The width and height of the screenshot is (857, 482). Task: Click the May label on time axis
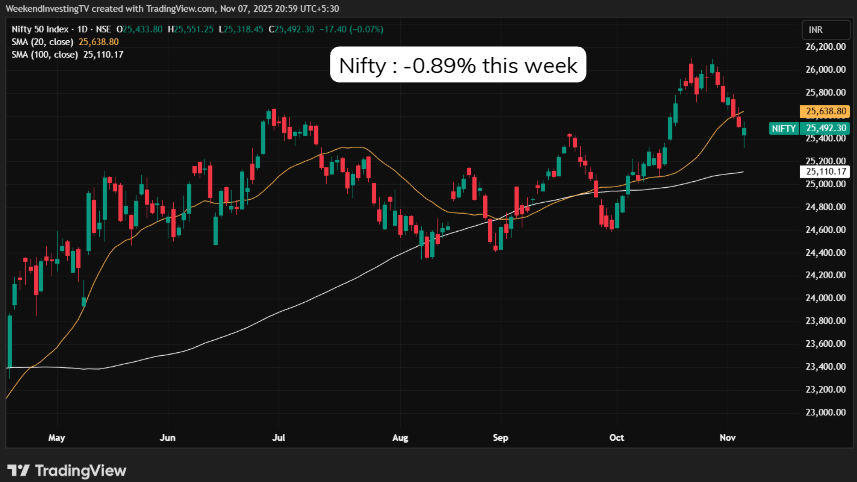coord(56,438)
